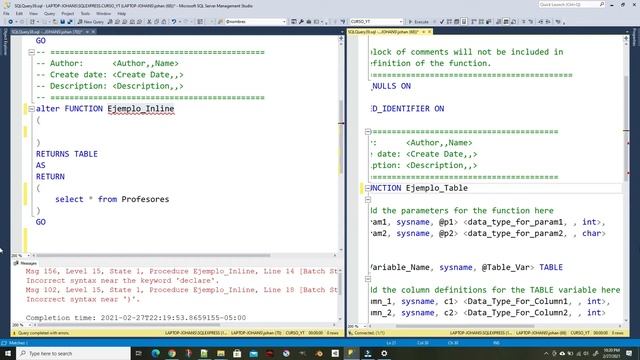Click the Profesores table name in the query
Screen dimensions: 640x360
pos(145,199)
